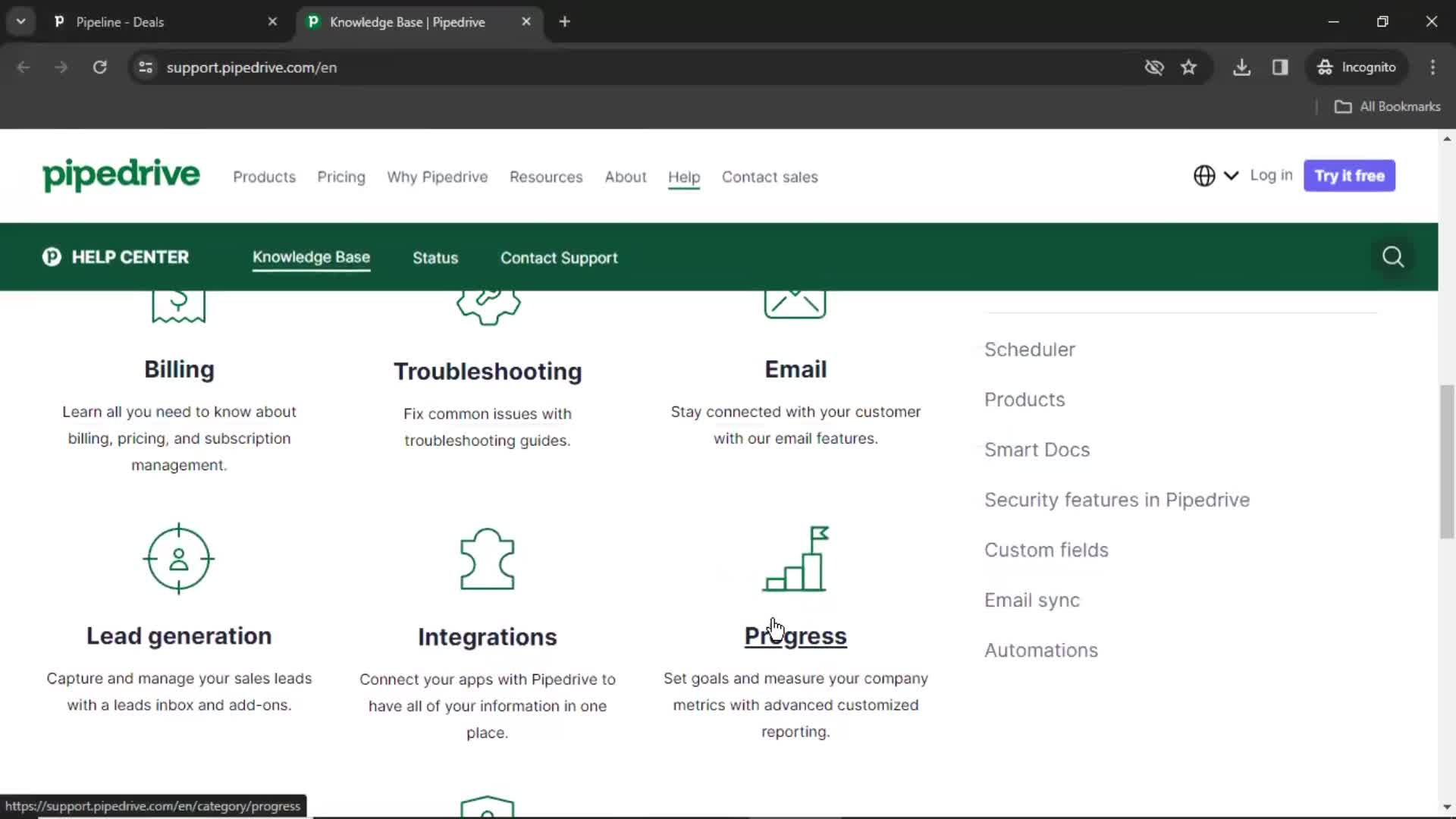1456x819 pixels.
Task: Click the HELP CENTER title link
Action: tap(130, 257)
